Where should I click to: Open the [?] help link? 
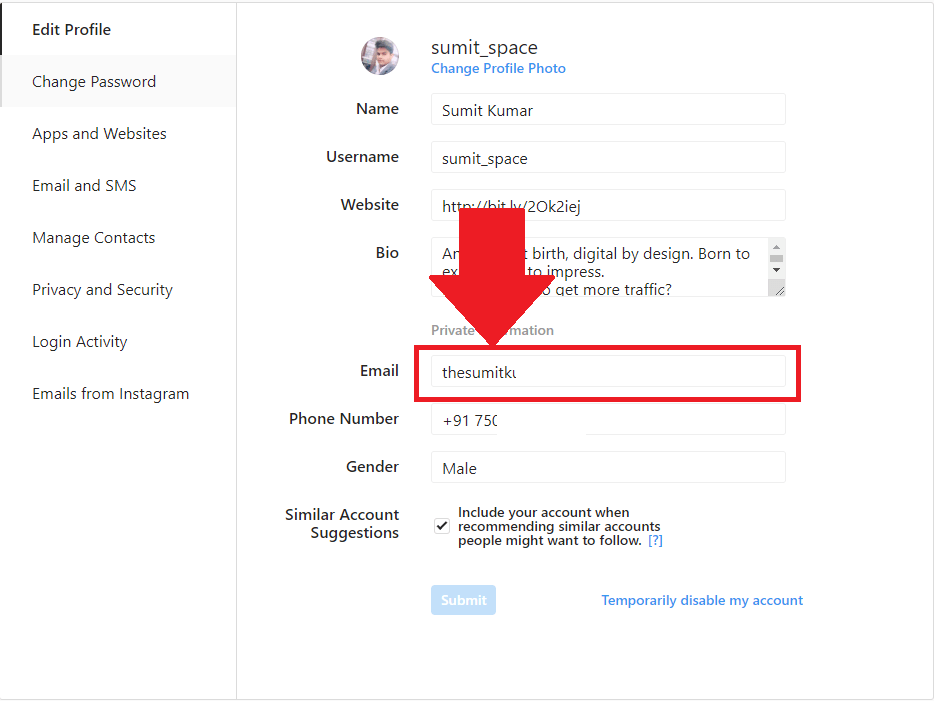[655, 541]
